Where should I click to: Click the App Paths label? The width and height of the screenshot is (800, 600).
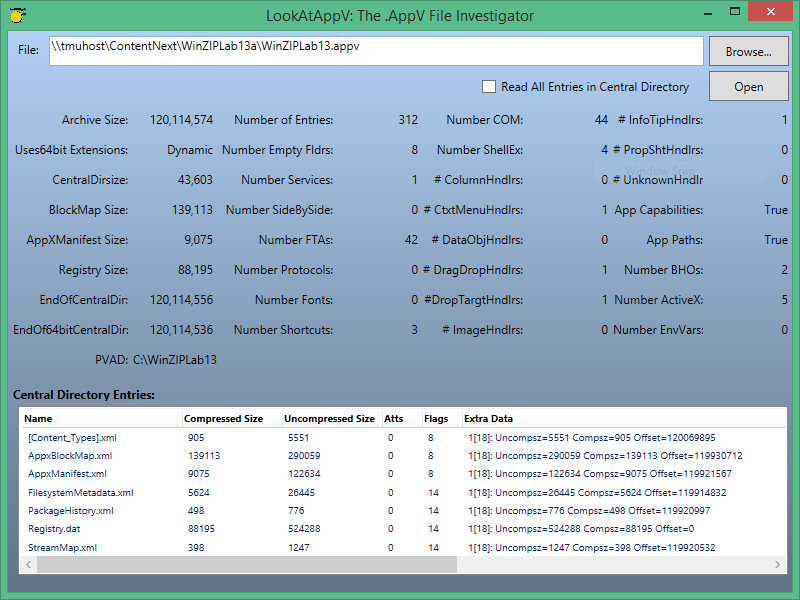pos(674,240)
